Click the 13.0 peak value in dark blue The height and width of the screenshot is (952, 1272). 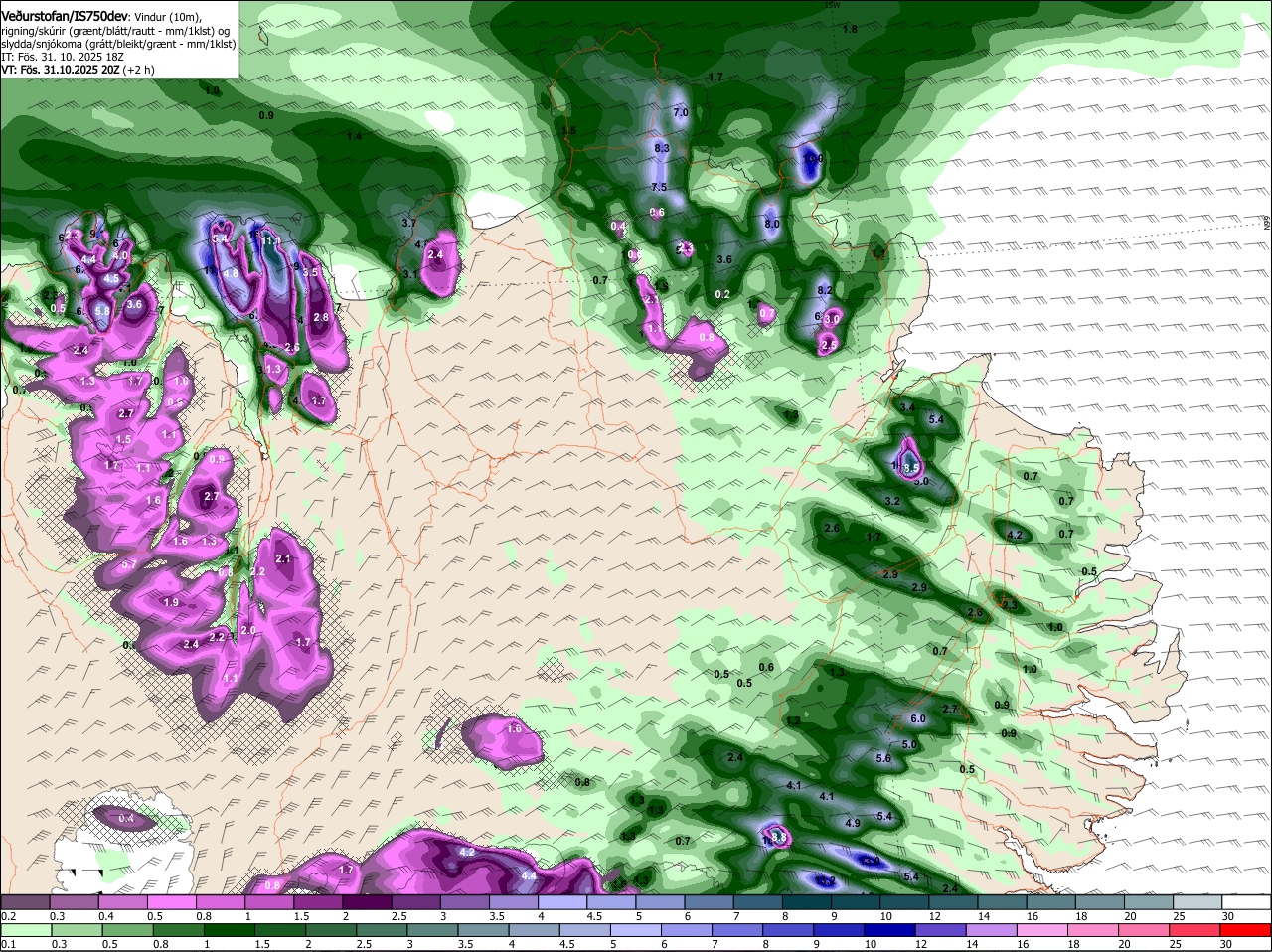point(812,158)
